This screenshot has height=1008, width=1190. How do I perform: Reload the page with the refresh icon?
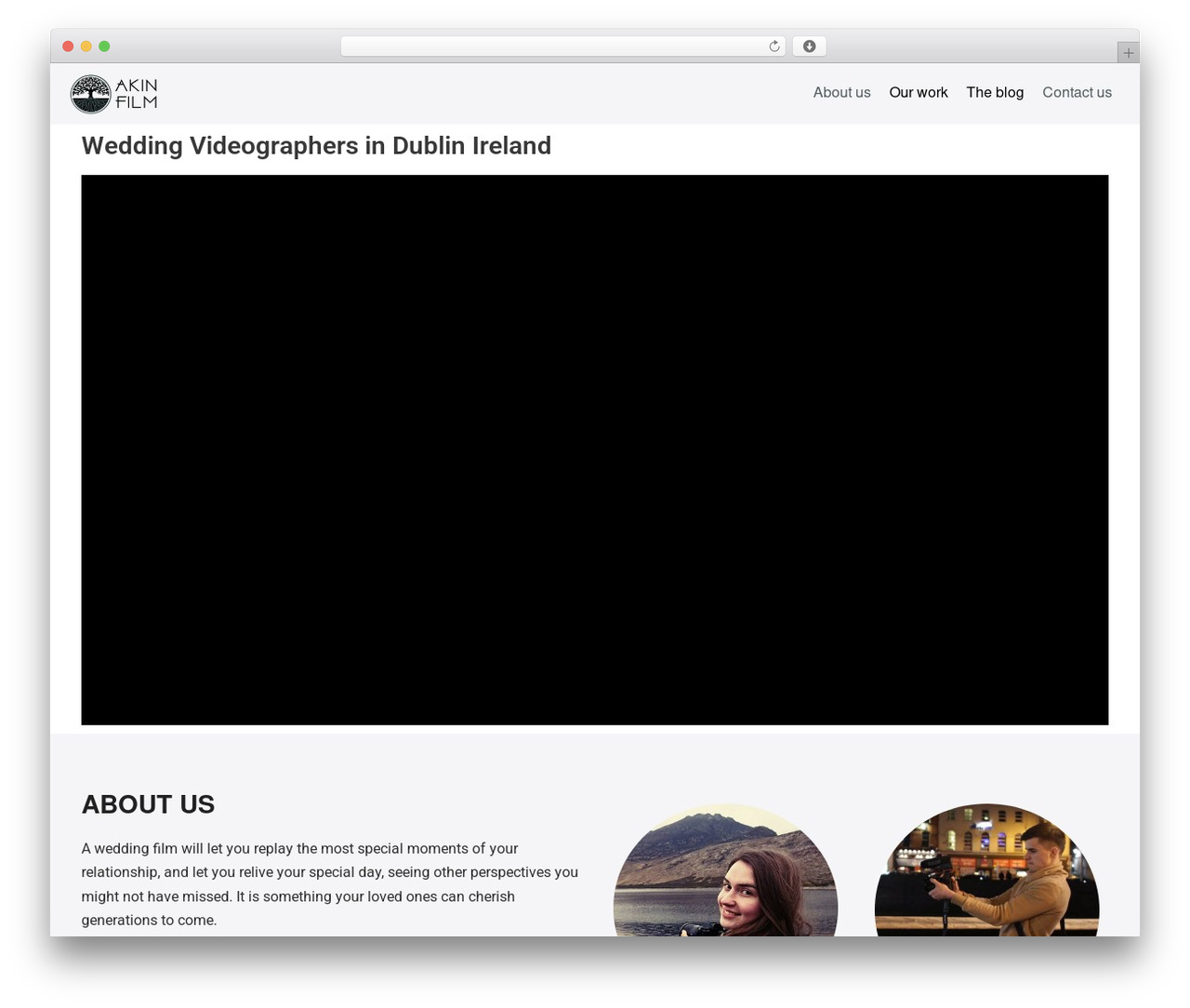pos(774,46)
